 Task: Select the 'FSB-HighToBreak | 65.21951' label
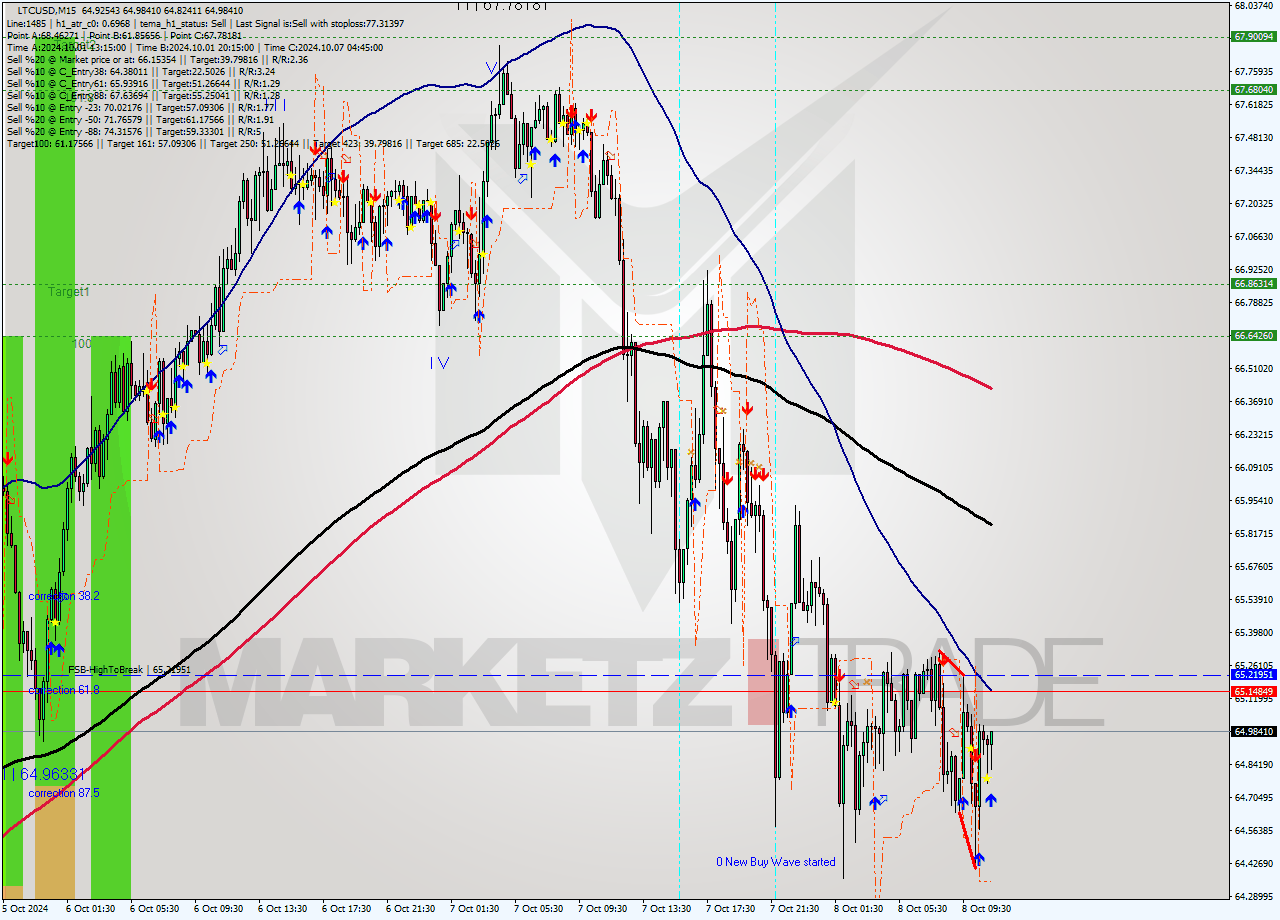point(129,669)
